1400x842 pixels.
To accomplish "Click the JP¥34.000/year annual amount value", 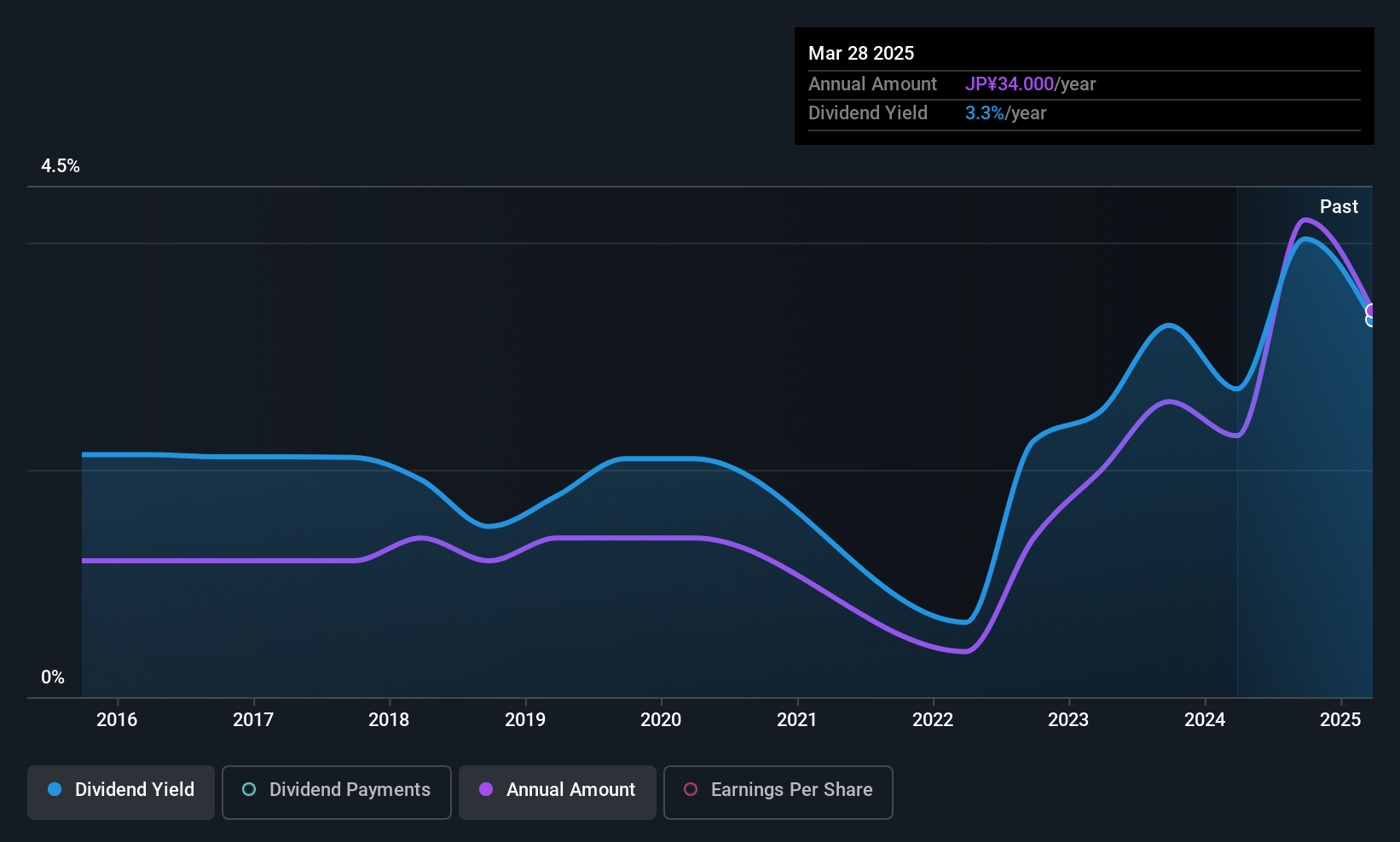I will coord(1030,84).
